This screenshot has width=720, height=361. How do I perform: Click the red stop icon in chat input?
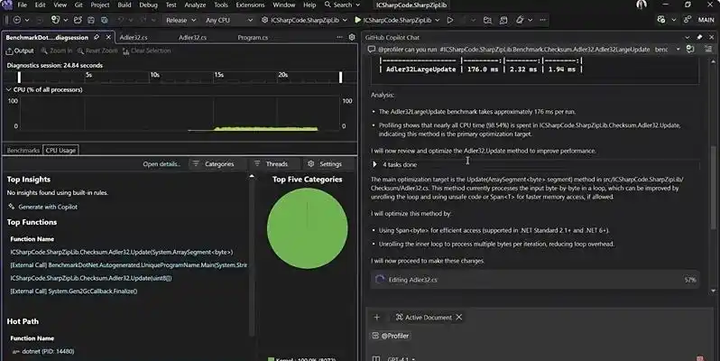[x=699, y=358]
